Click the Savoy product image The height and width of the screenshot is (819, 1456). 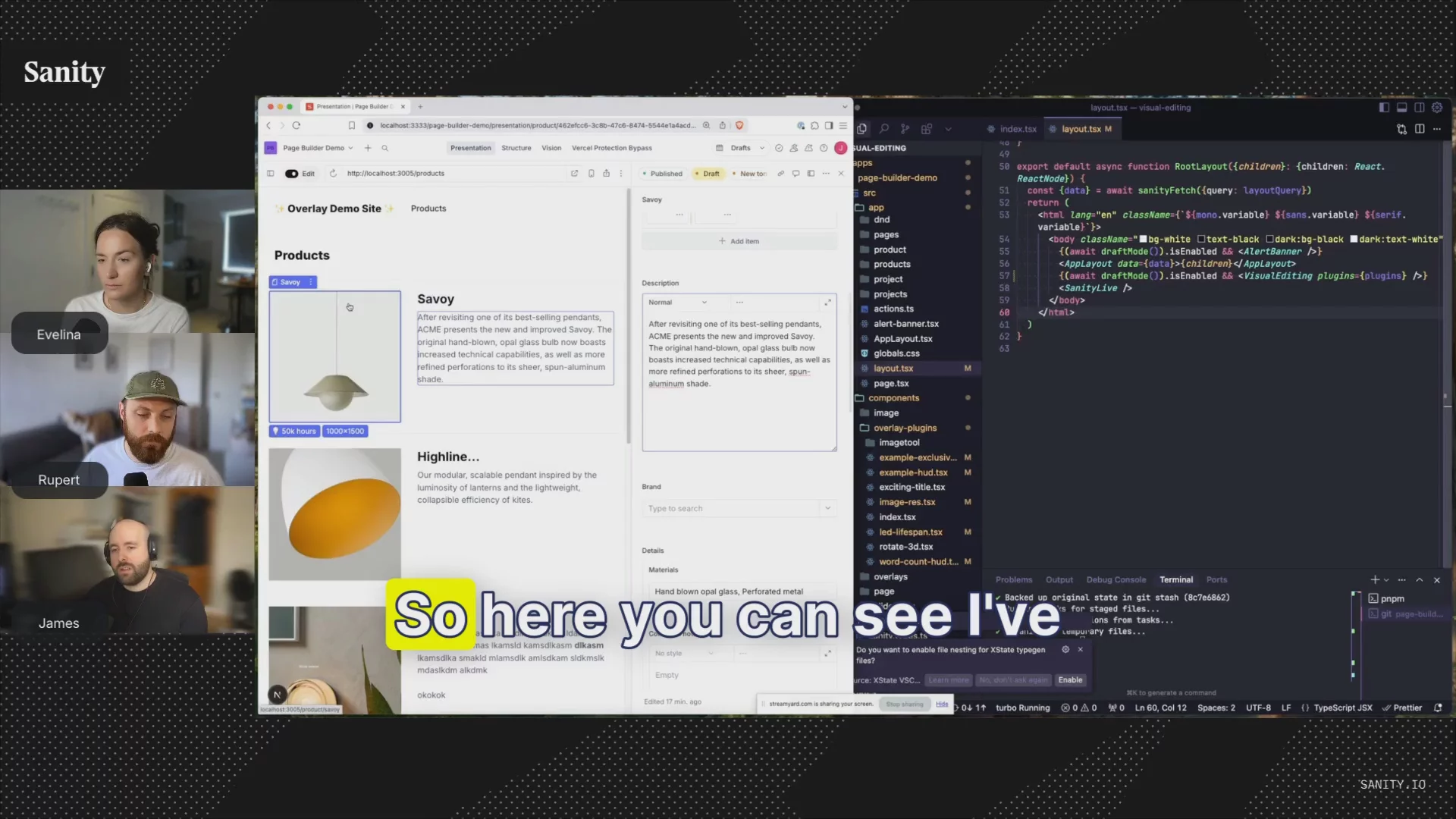pyautogui.click(x=334, y=356)
